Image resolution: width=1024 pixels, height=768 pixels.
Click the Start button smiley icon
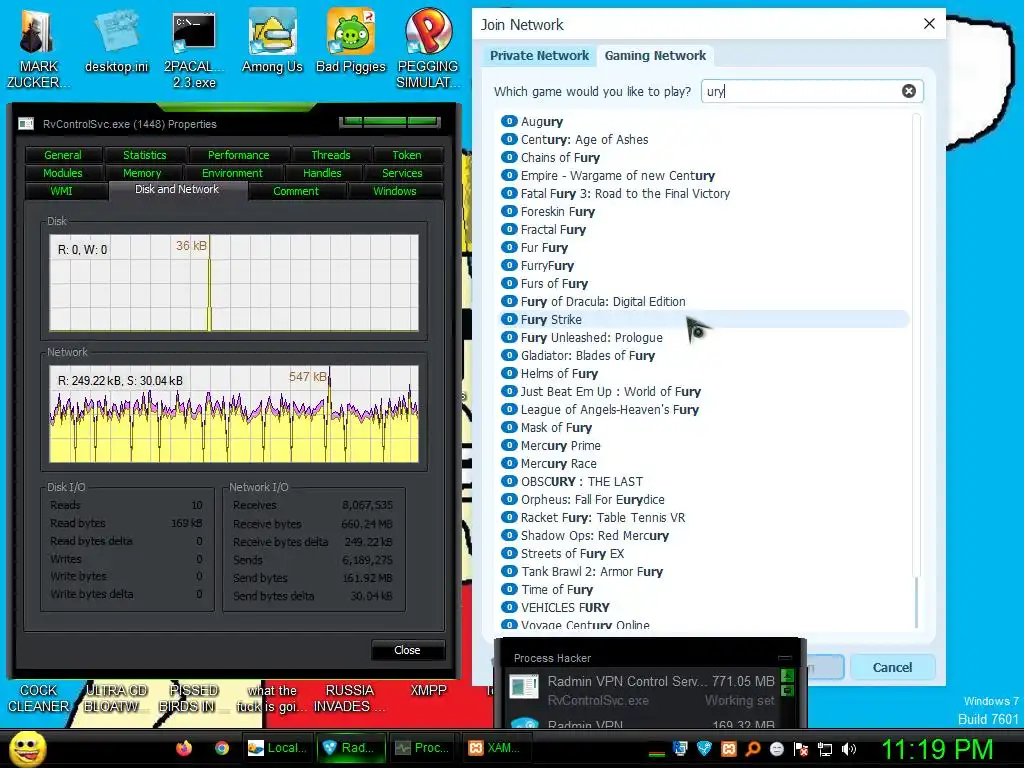pos(27,748)
